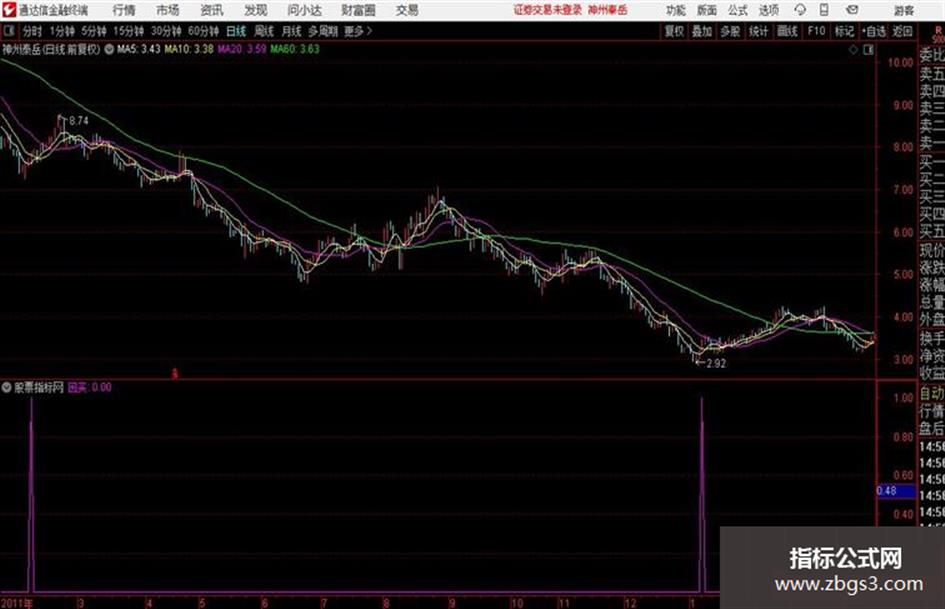Switch to 5分钟 period
The width and height of the screenshot is (945, 609).
(x=93, y=31)
